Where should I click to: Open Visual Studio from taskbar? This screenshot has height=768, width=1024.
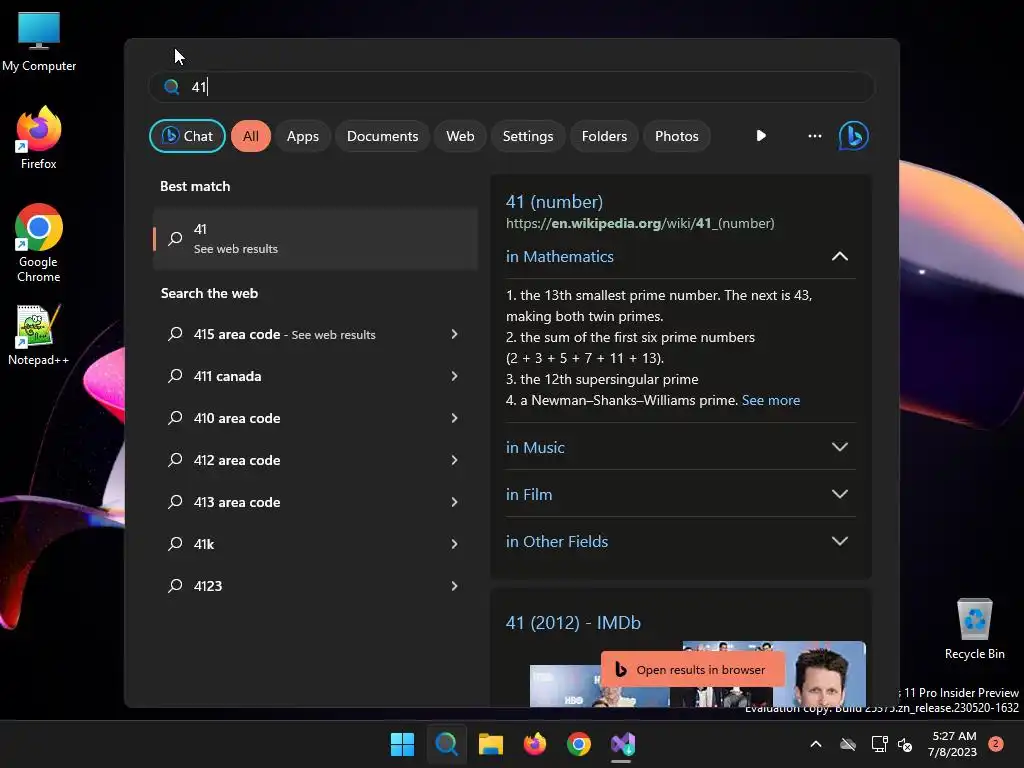point(622,744)
